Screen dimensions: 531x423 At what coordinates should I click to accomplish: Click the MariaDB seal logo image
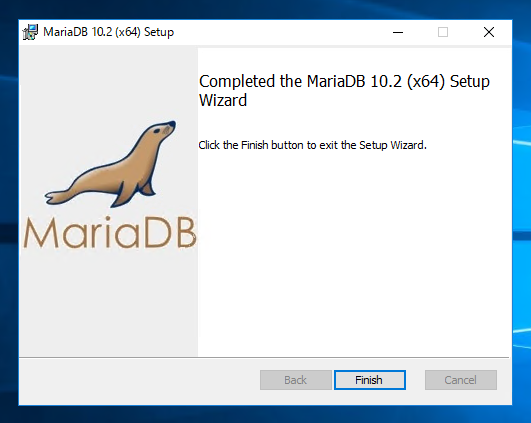pyautogui.click(x=110, y=185)
